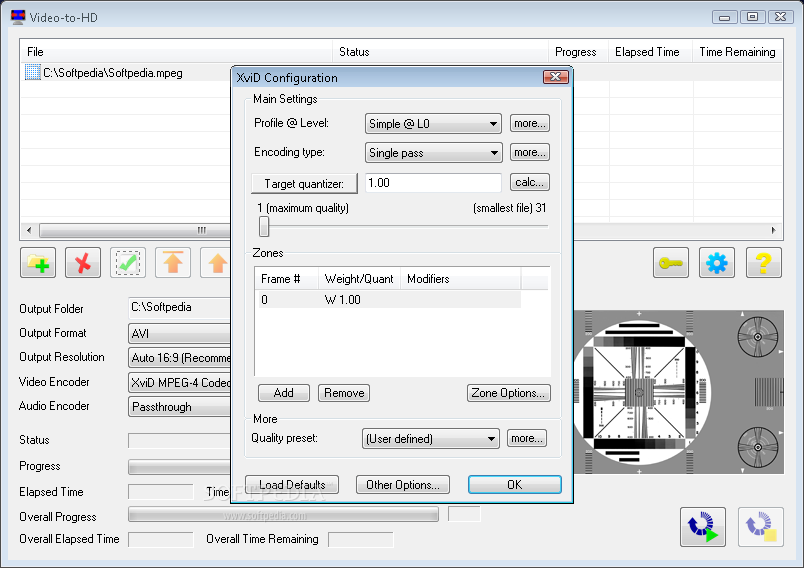The height and width of the screenshot is (568, 804).
Task: Click the Modifiers zones column header
Action: tap(460, 279)
